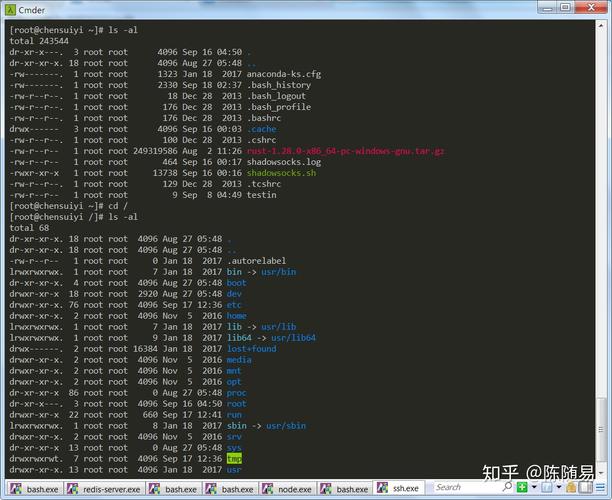The image size is (612, 500).
Task: Click the usr/sbin symlink target
Action: [286, 426]
